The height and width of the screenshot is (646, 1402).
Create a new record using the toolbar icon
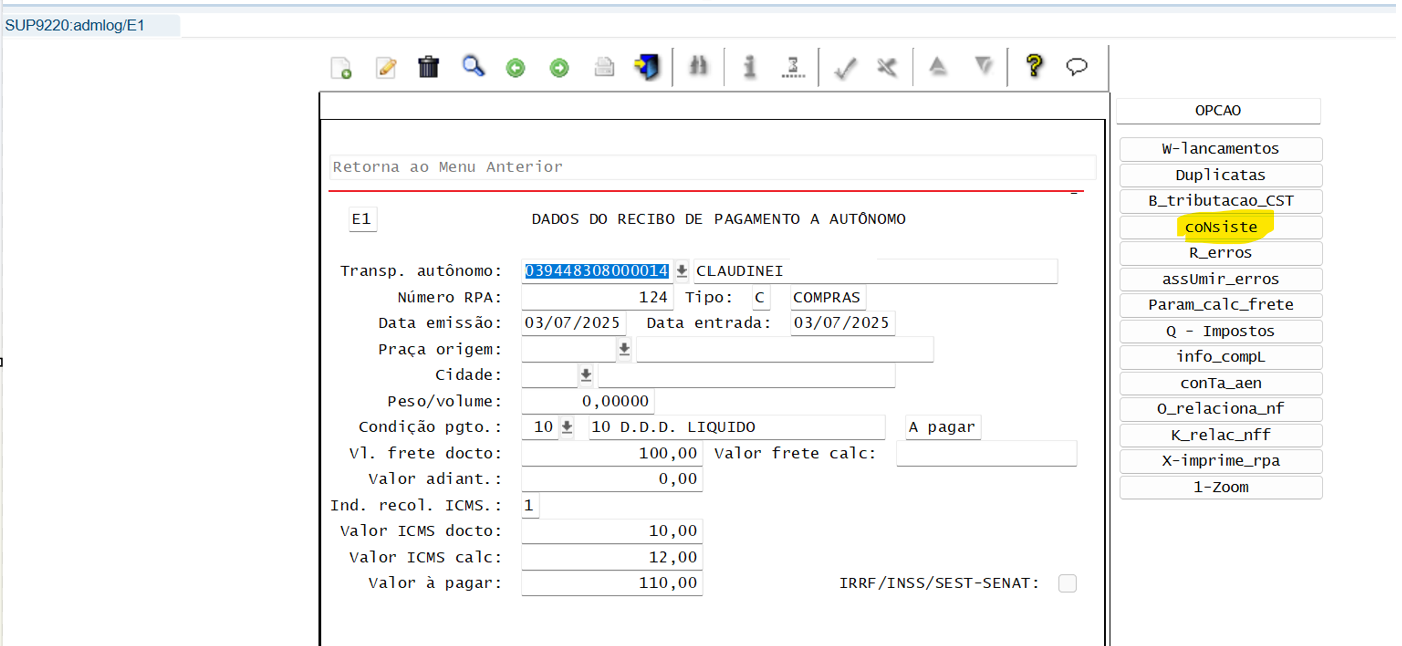(x=341, y=66)
